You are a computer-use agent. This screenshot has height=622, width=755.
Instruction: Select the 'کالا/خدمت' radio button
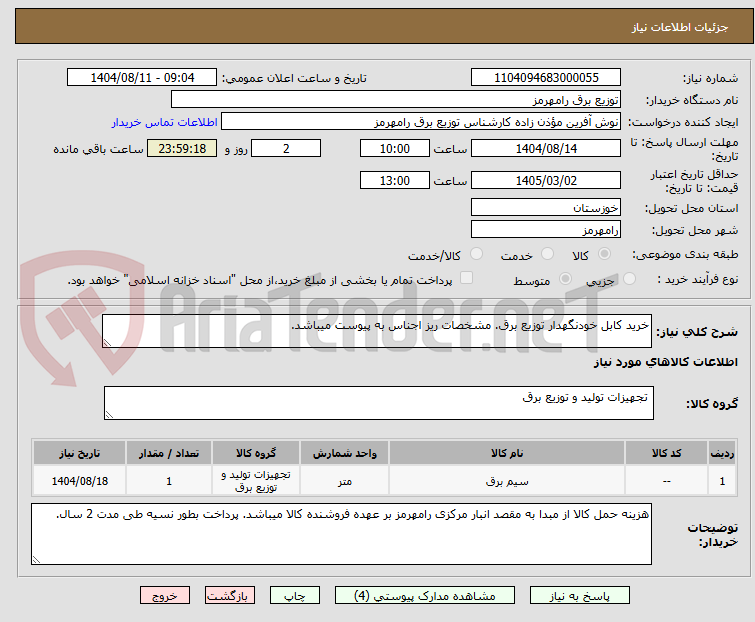(476, 254)
